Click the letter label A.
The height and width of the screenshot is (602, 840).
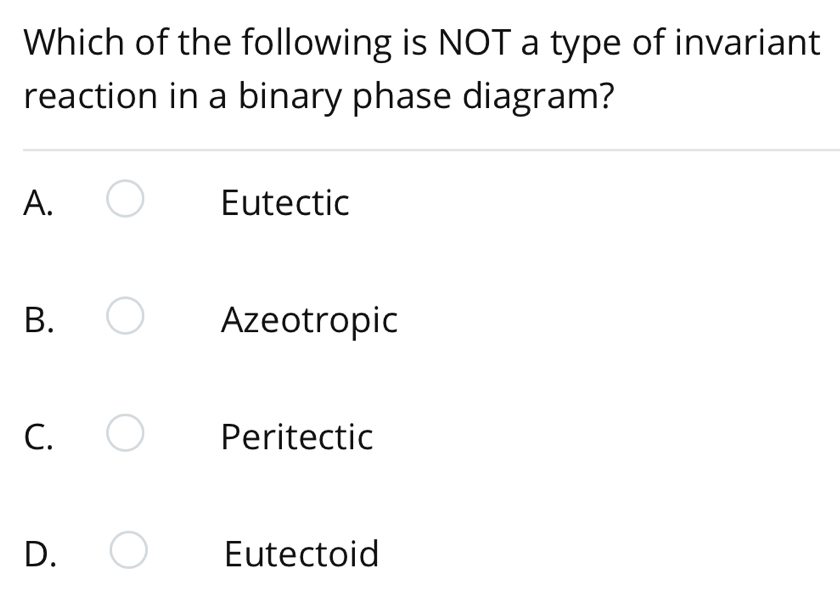38,203
